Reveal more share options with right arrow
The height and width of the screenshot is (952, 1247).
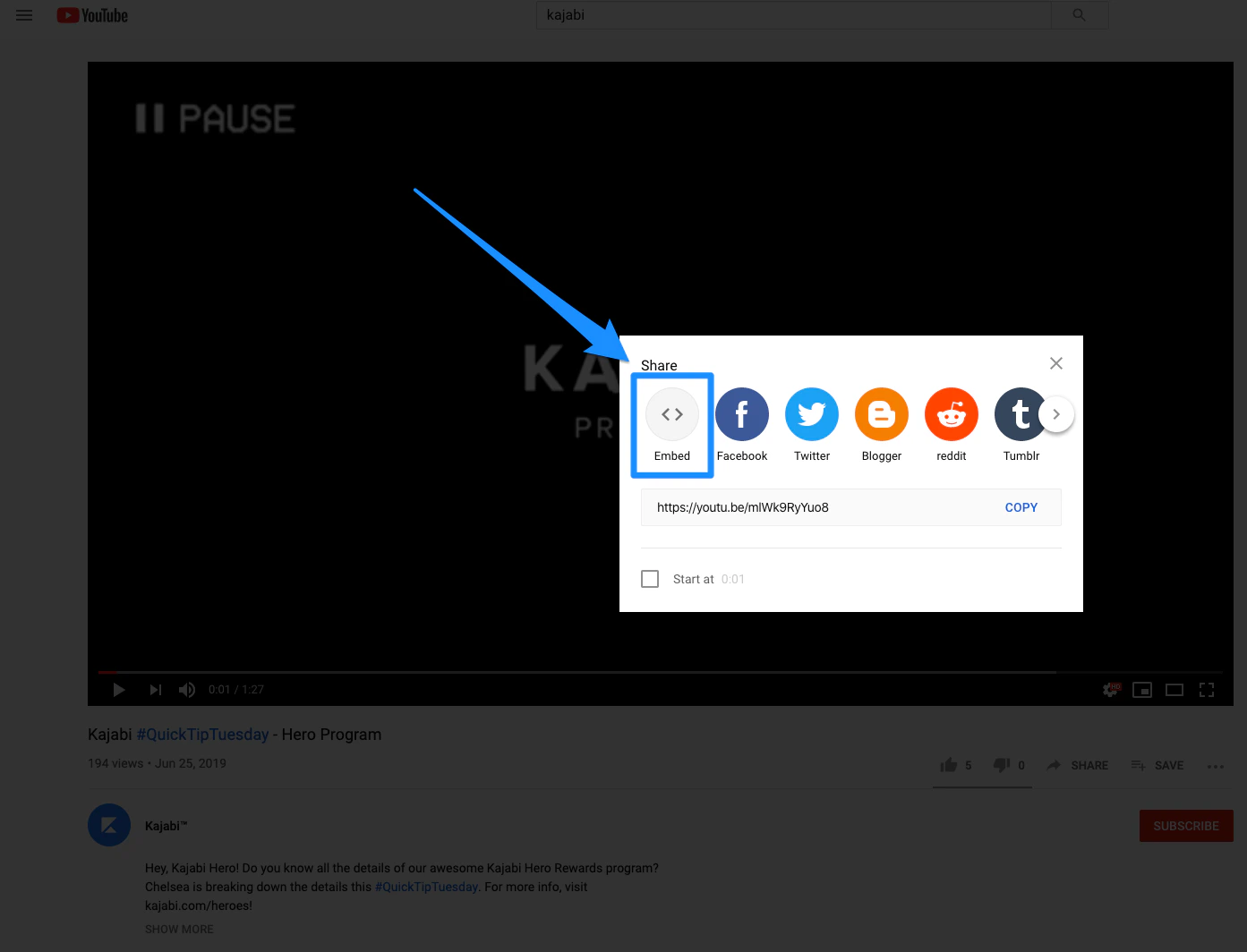point(1056,414)
